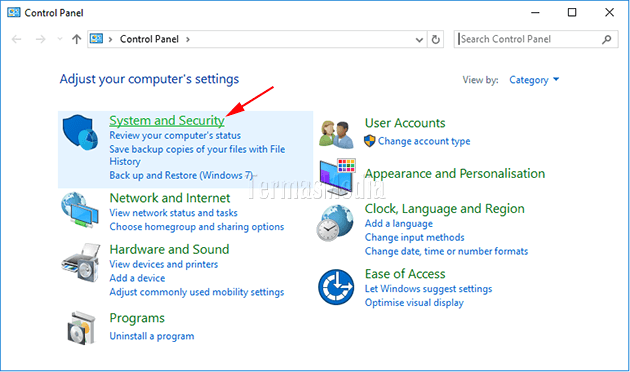The width and height of the screenshot is (630, 372).
Task: Click the Control Panel icon in address bar
Action: pyautogui.click(x=96, y=39)
